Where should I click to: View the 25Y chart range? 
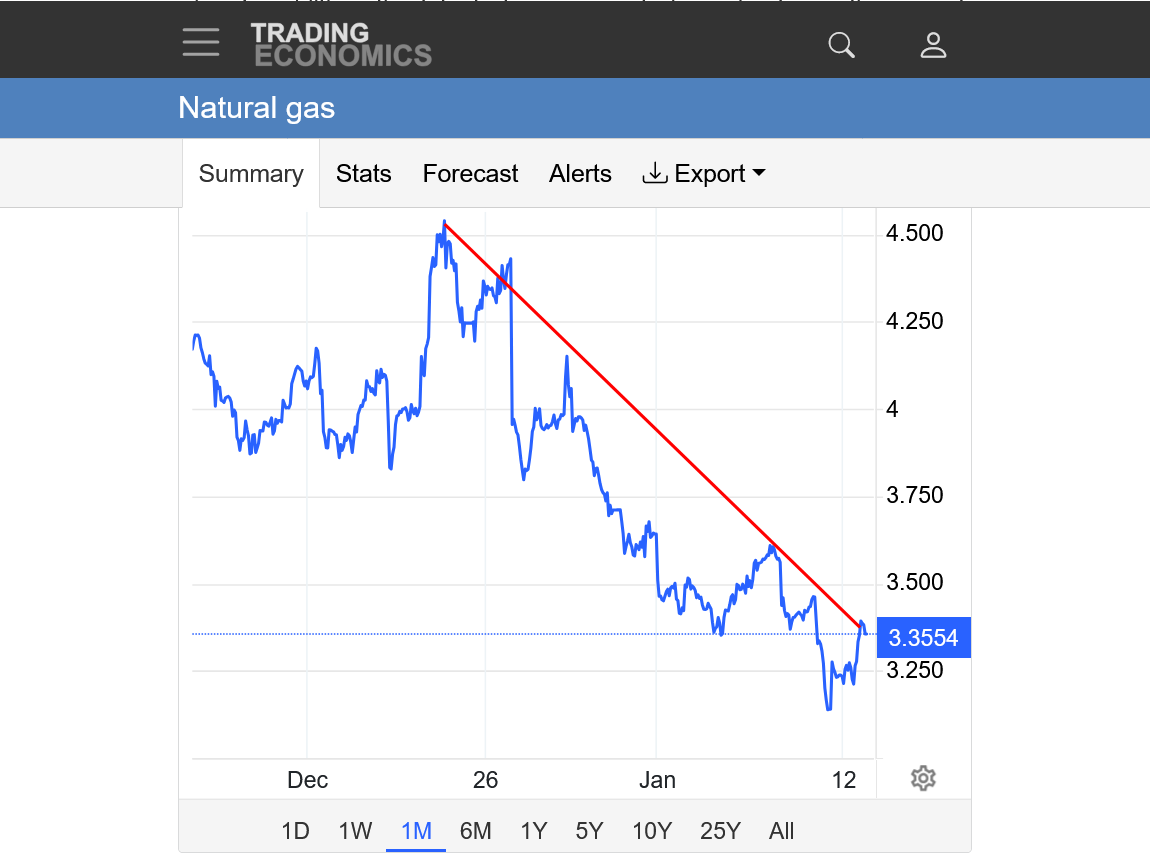(720, 831)
